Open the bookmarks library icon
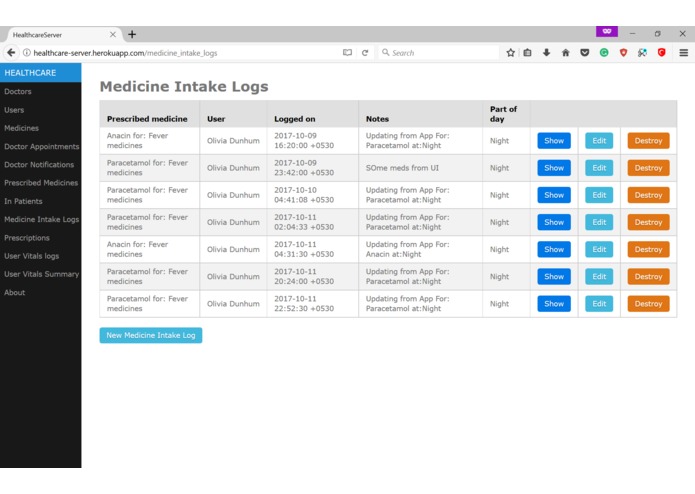This screenshot has width=695, height=494. click(527, 53)
